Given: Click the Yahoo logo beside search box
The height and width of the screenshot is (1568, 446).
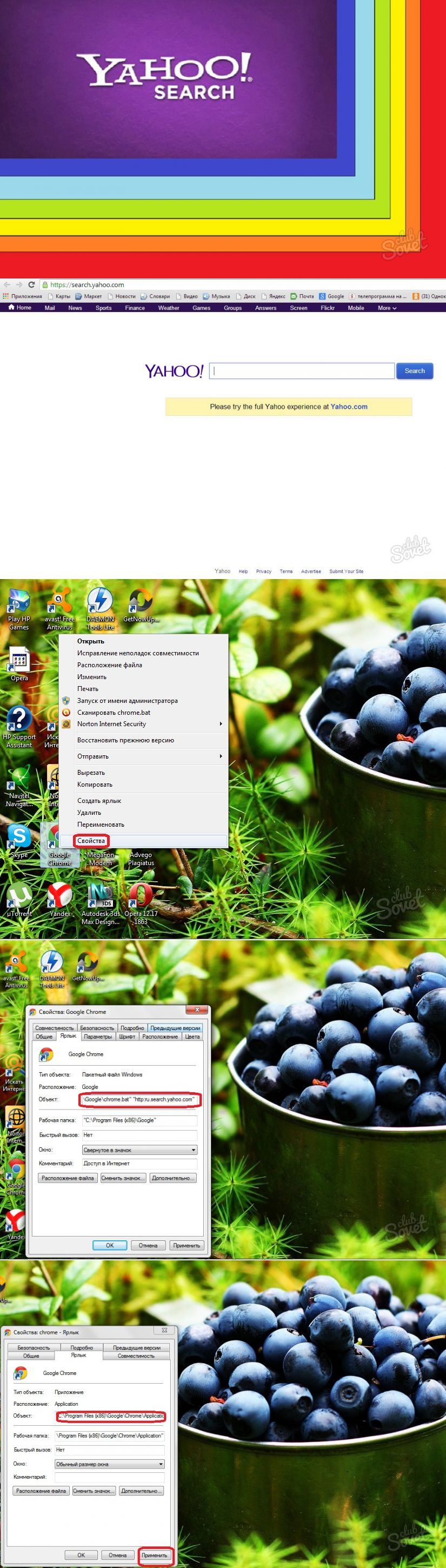Looking at the screenshot, I should pyautogui.click(x=174, y=371).
